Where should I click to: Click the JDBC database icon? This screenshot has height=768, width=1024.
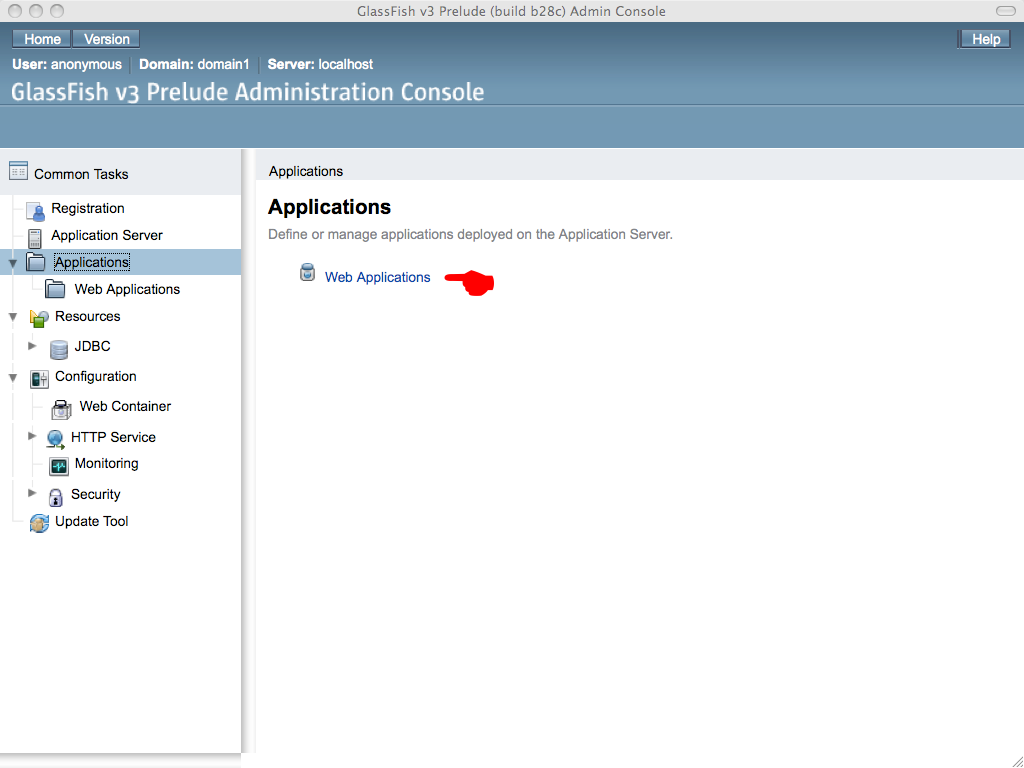point(59,349)
